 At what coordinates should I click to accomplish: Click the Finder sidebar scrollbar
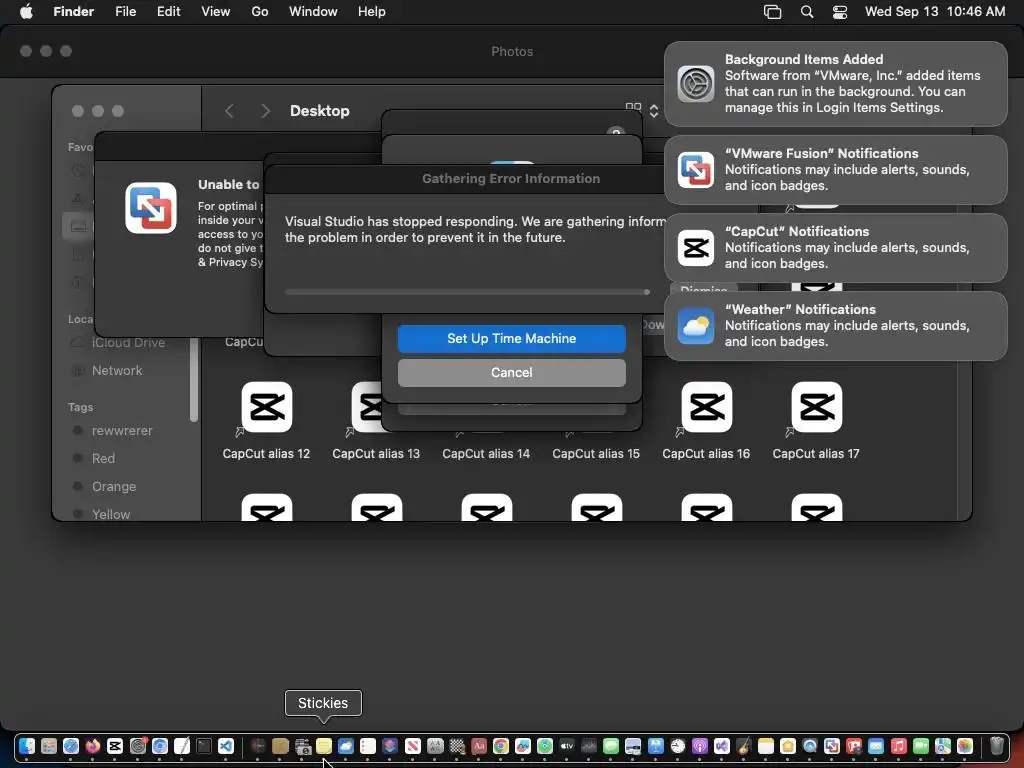pyautogui.click(x=193, y=380)
